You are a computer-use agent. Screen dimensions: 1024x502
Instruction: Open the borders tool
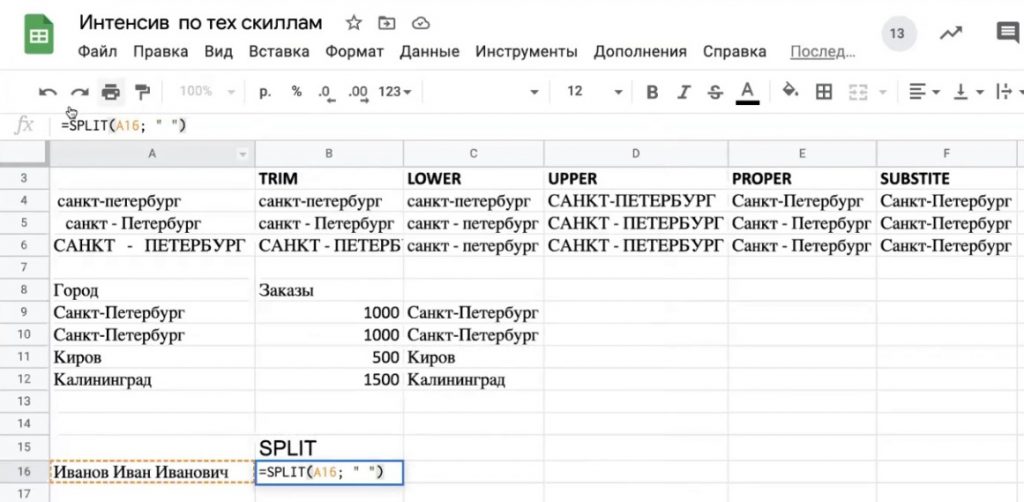824,92
